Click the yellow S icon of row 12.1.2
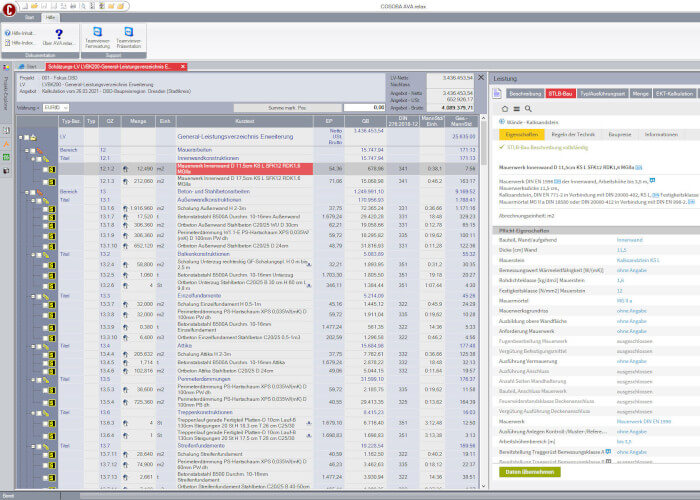This screenshot has width=700, height=500. (x=52, y=169)
